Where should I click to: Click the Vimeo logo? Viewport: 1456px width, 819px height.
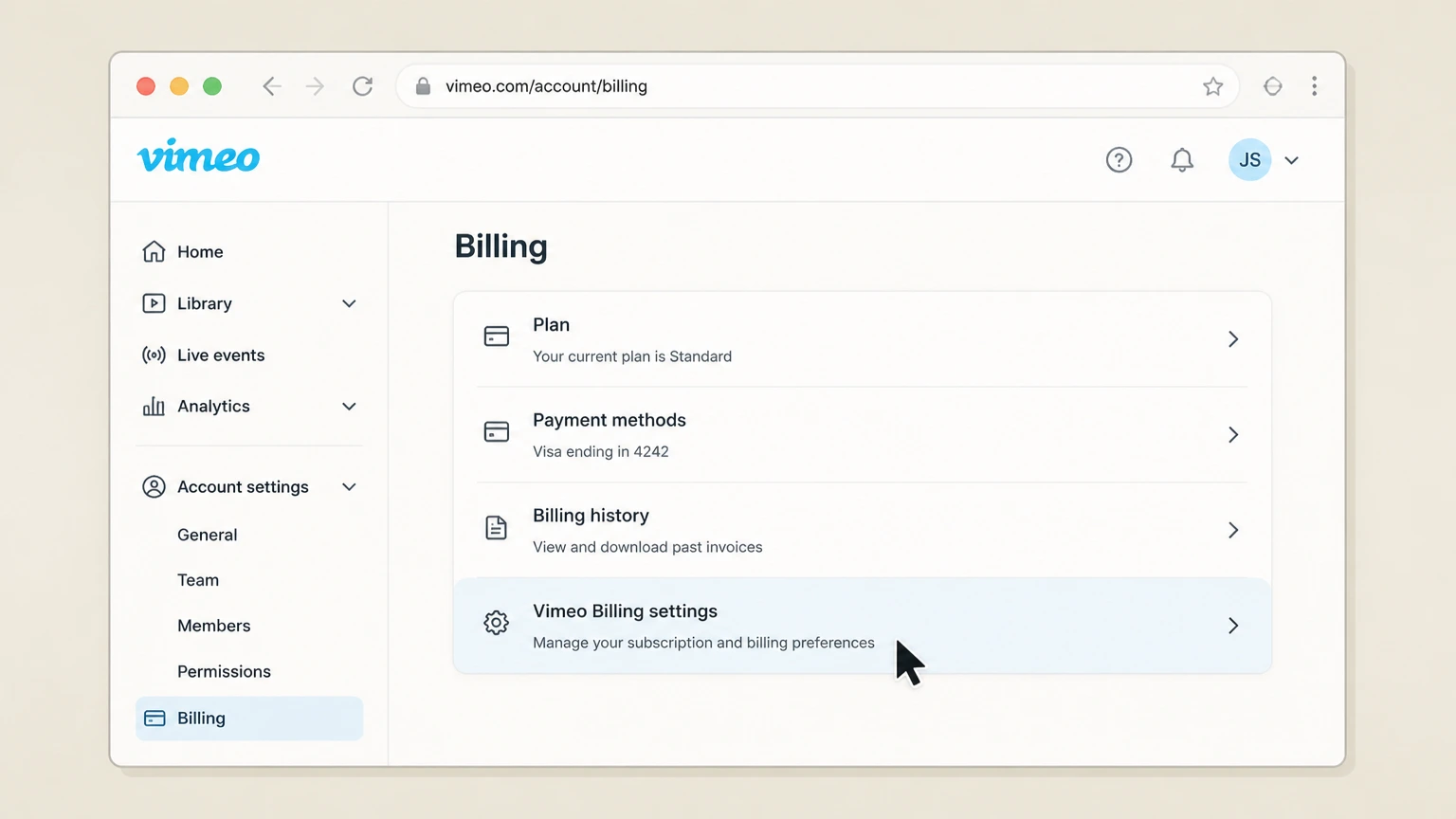pyautogui.click(x=198, y=156)
